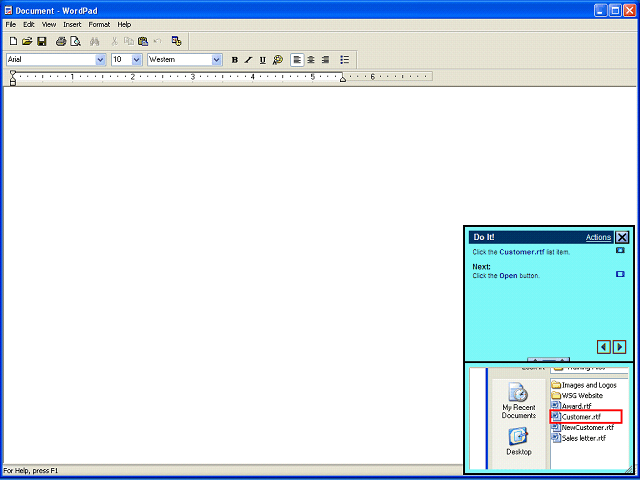Copy selection using Copy icon
Screen dimensions: 640x480
tap(129, 41)
